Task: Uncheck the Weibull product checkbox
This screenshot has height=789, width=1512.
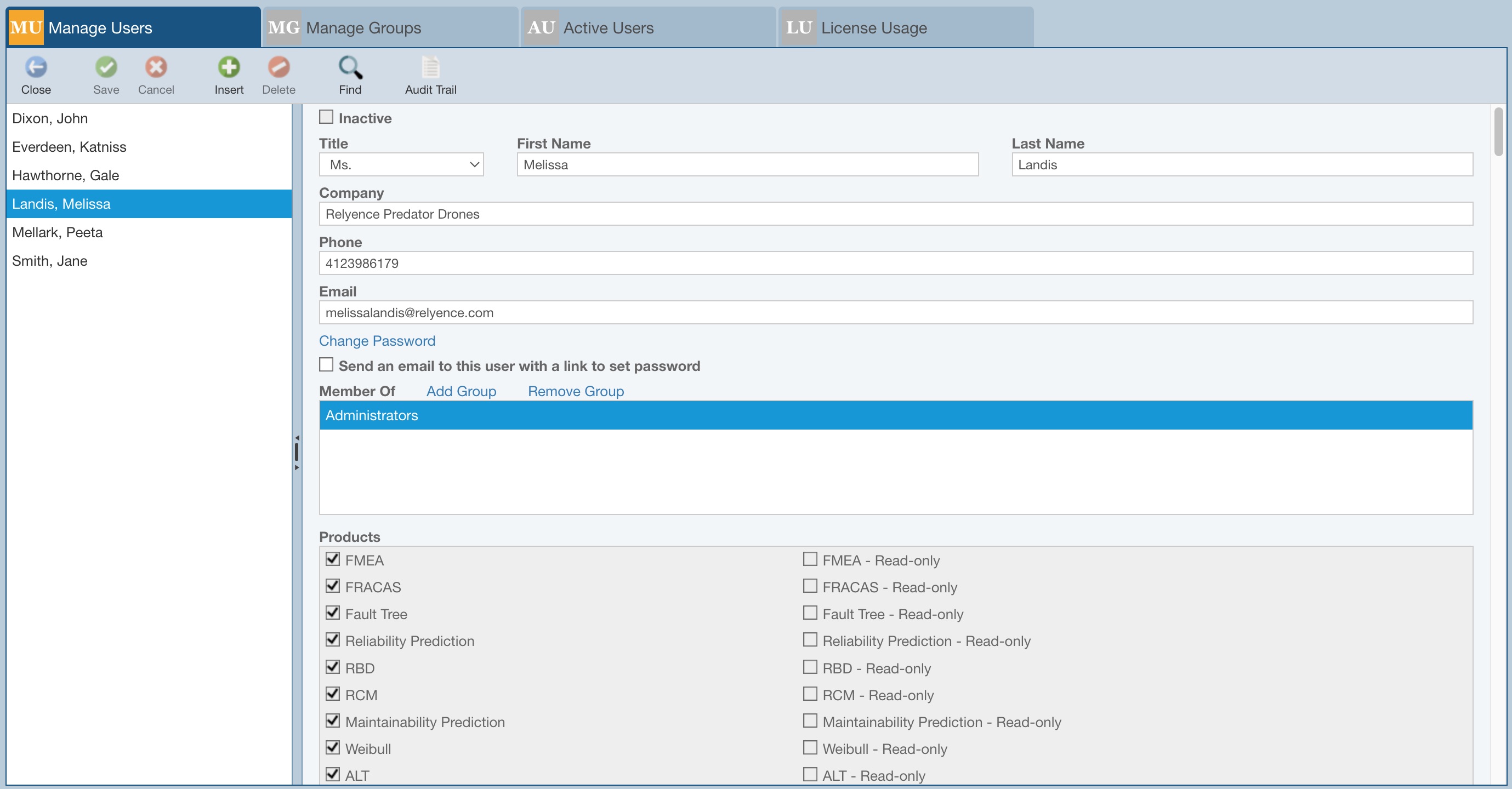Action: [333, 747]
